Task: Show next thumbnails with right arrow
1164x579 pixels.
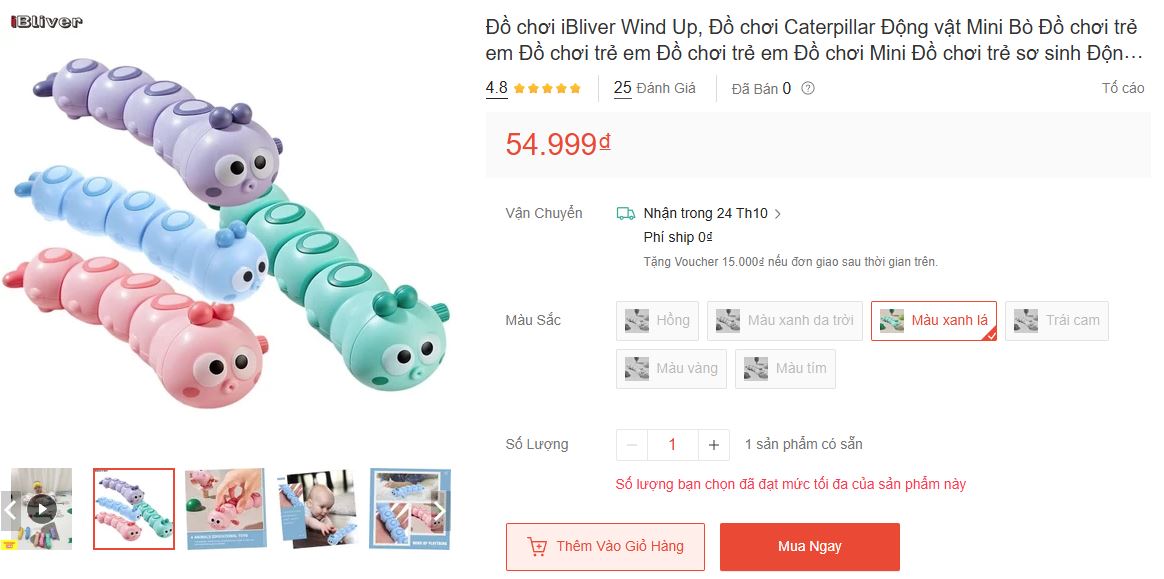Action: click(x=439, y=511)
